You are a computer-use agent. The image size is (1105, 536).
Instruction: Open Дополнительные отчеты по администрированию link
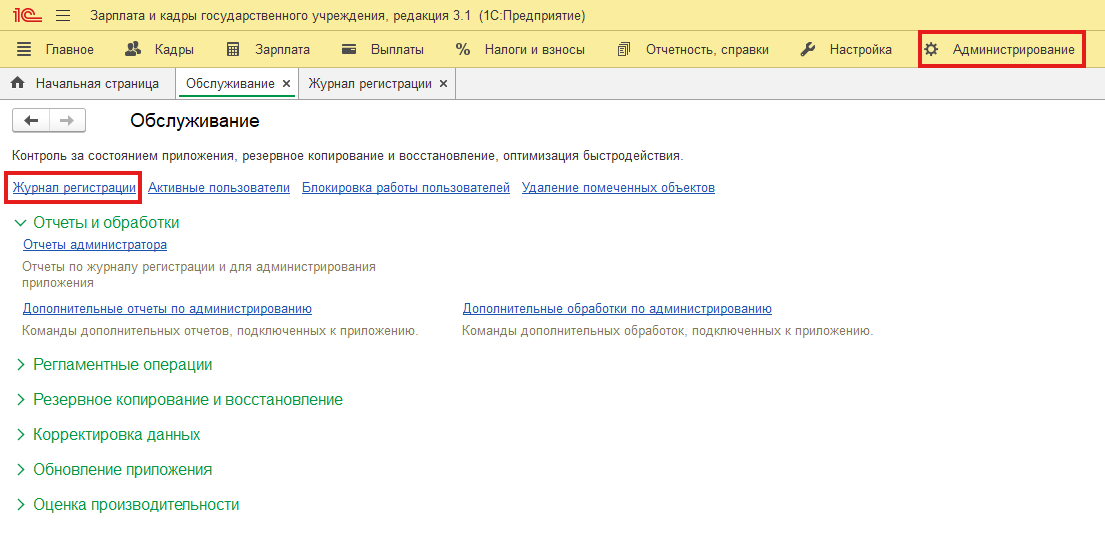pyautogui.click(x=168, y=308)
